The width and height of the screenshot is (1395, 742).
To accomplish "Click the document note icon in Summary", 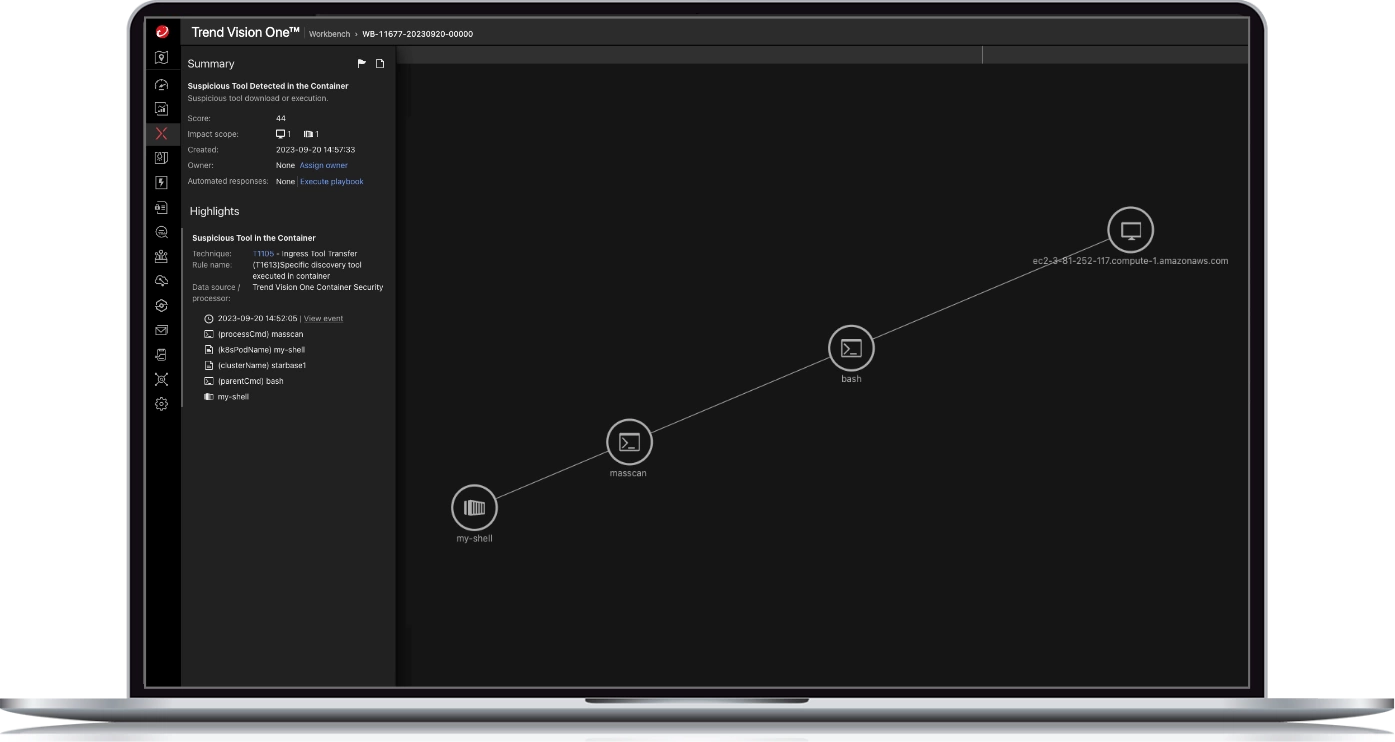I will (380, 64).
